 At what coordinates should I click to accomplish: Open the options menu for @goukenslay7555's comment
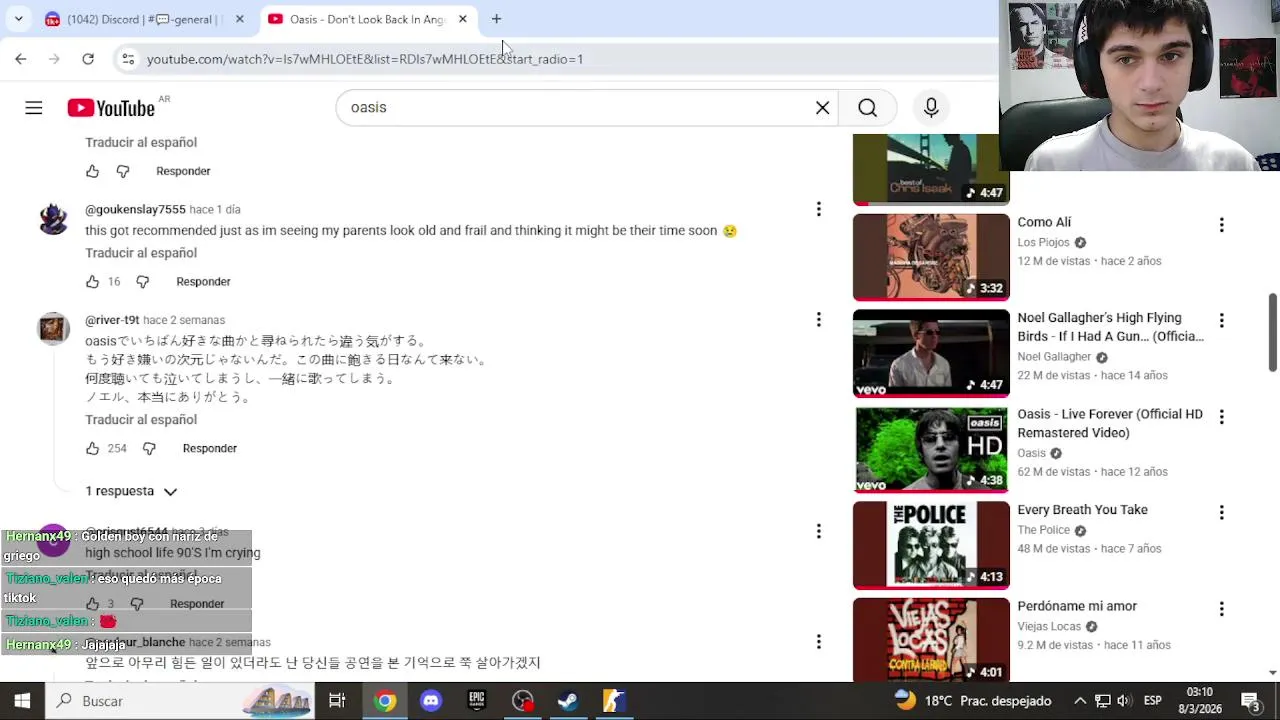click(818, 209)
